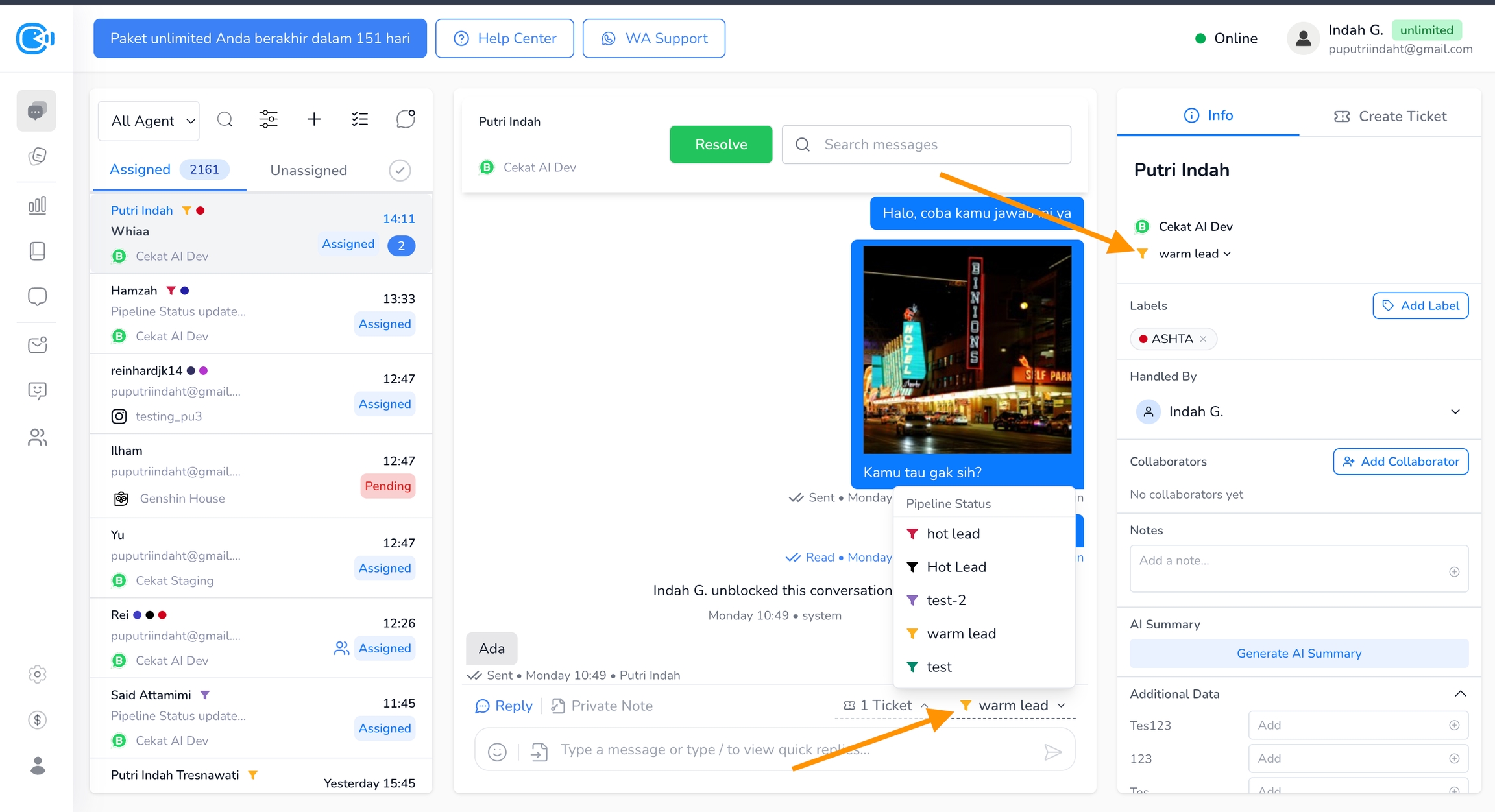Select hot lead in Pipeline Status menu

953,534
